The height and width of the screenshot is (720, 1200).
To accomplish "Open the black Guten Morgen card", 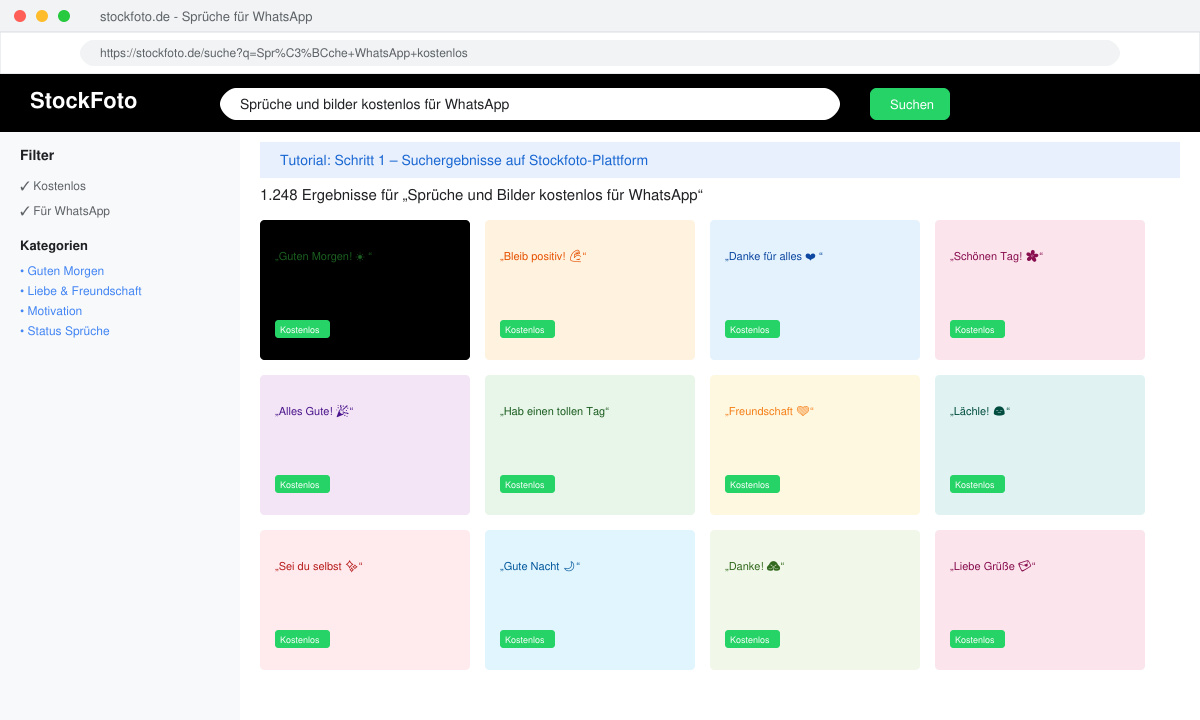I will (365, 290).
